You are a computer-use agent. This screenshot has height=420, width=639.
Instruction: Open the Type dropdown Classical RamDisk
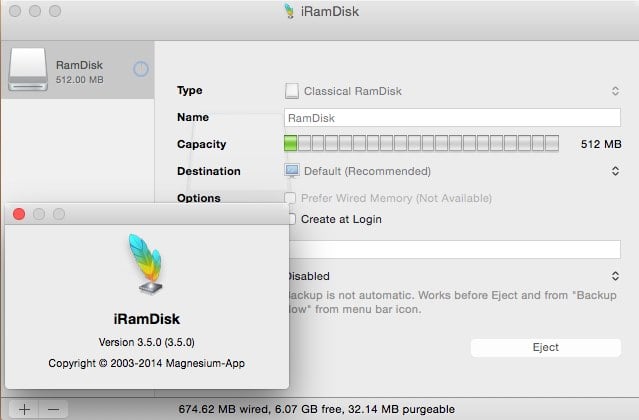452,91
